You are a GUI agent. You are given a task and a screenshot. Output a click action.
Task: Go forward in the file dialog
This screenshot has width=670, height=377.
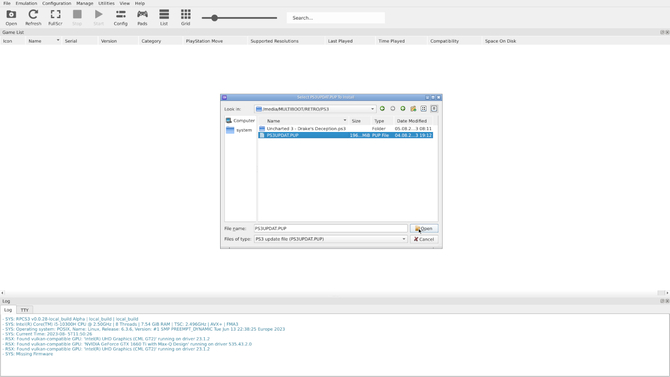393,109
